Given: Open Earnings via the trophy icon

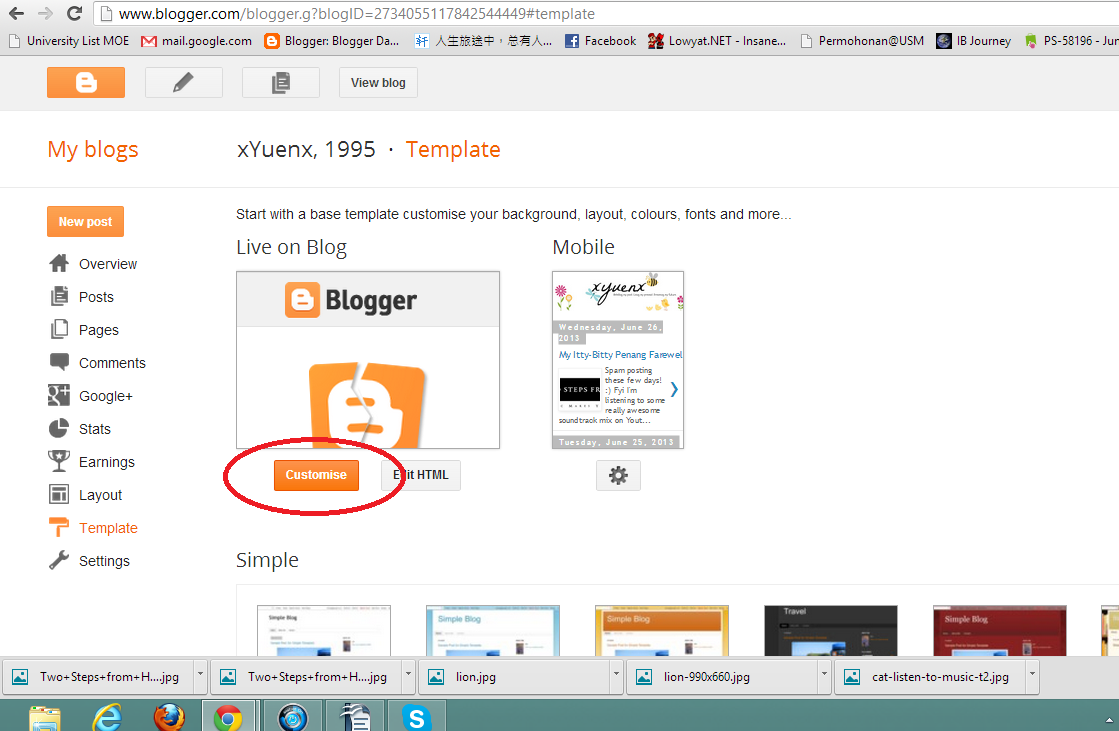Looking at the screenshot, I should point(57,461).
